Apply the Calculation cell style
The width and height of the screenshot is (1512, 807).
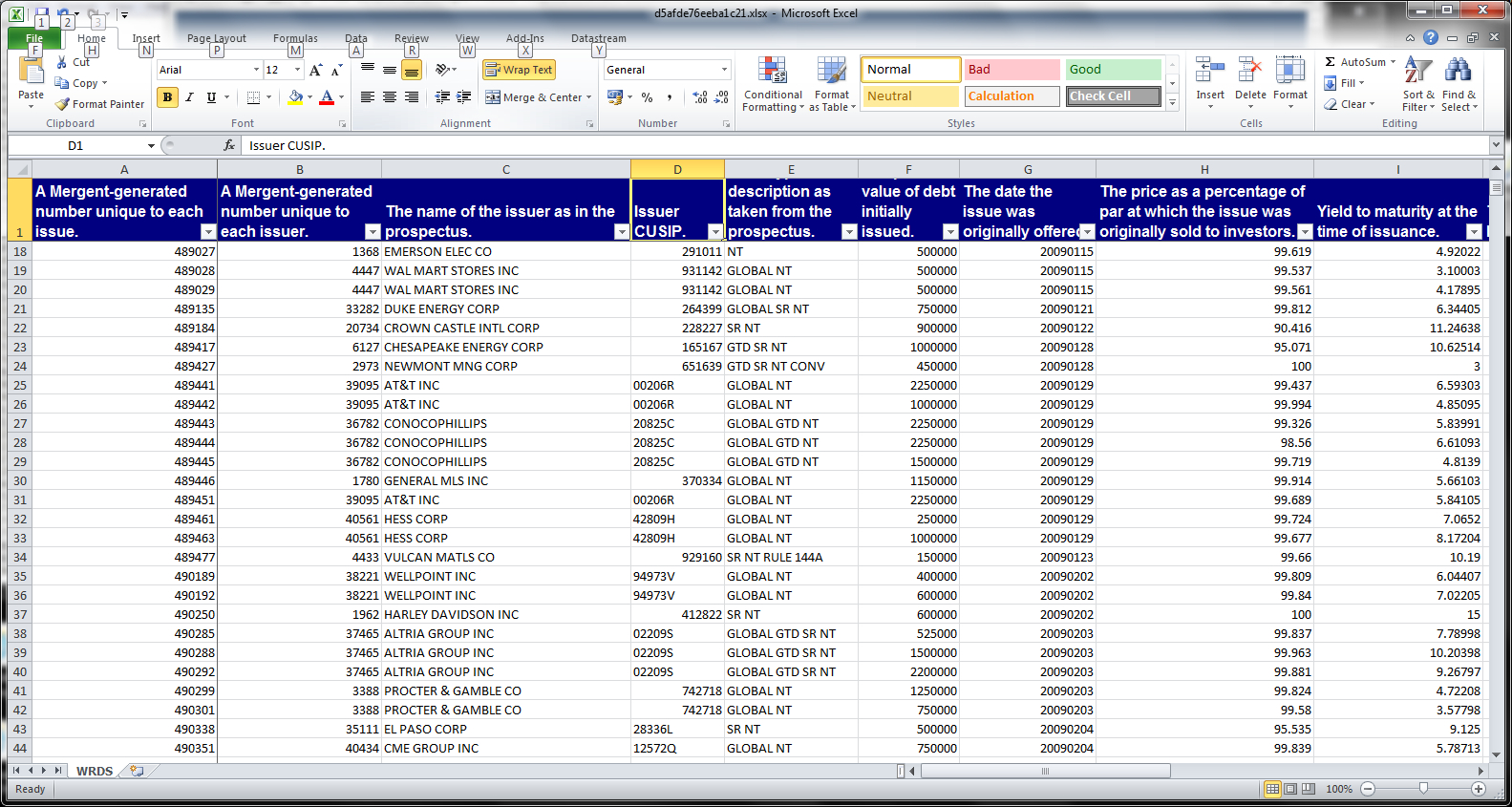1012,96
